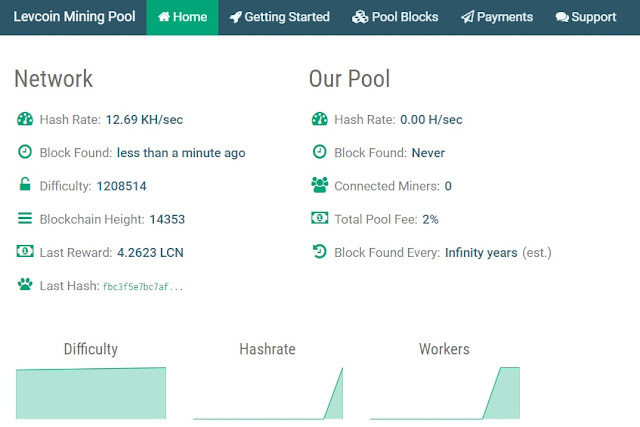
Task: Open the Getting Started page
Action: (280, 17)
